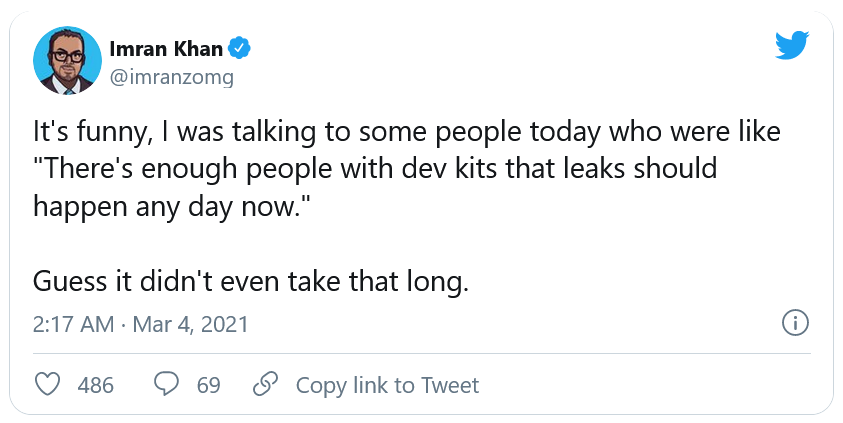Viewport: 843px width, 423px height.
Task: Click the reply speech bubble icon
Action: pos(166,385)
